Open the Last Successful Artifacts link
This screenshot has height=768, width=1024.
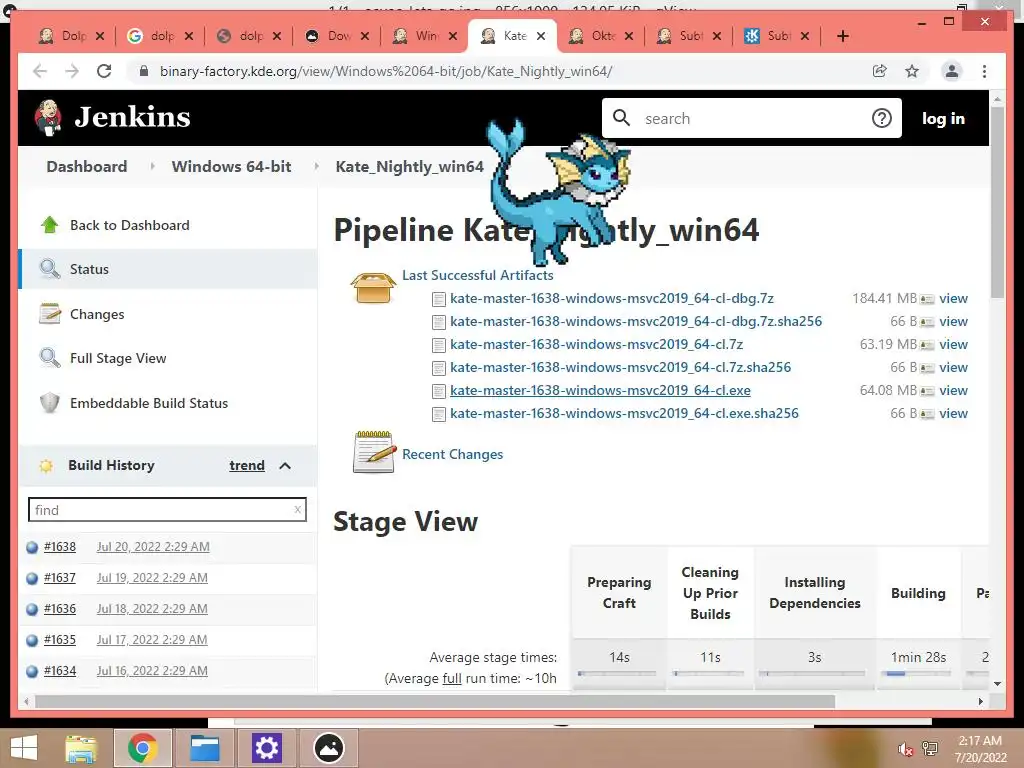(x=477, y=275)
